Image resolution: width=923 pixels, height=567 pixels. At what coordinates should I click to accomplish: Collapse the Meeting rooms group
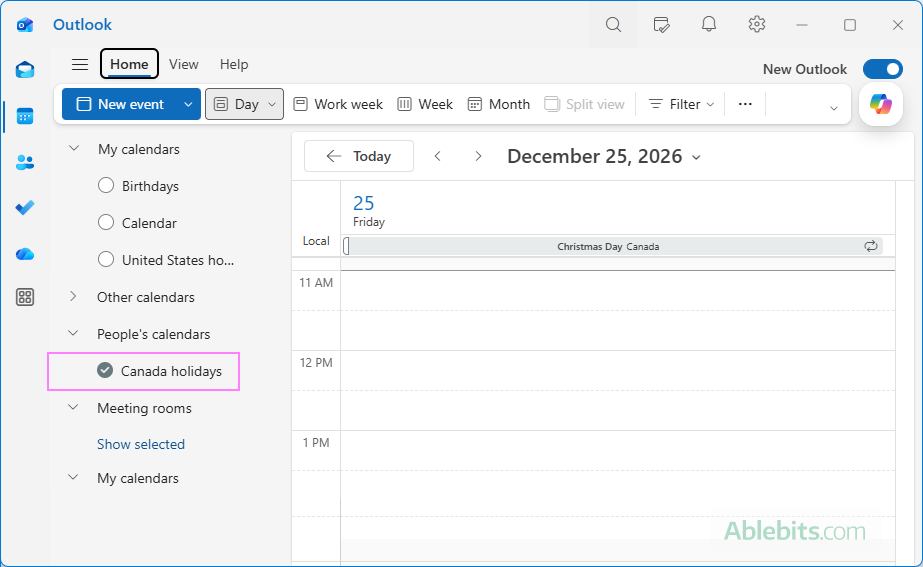click(x=73, y=407)
